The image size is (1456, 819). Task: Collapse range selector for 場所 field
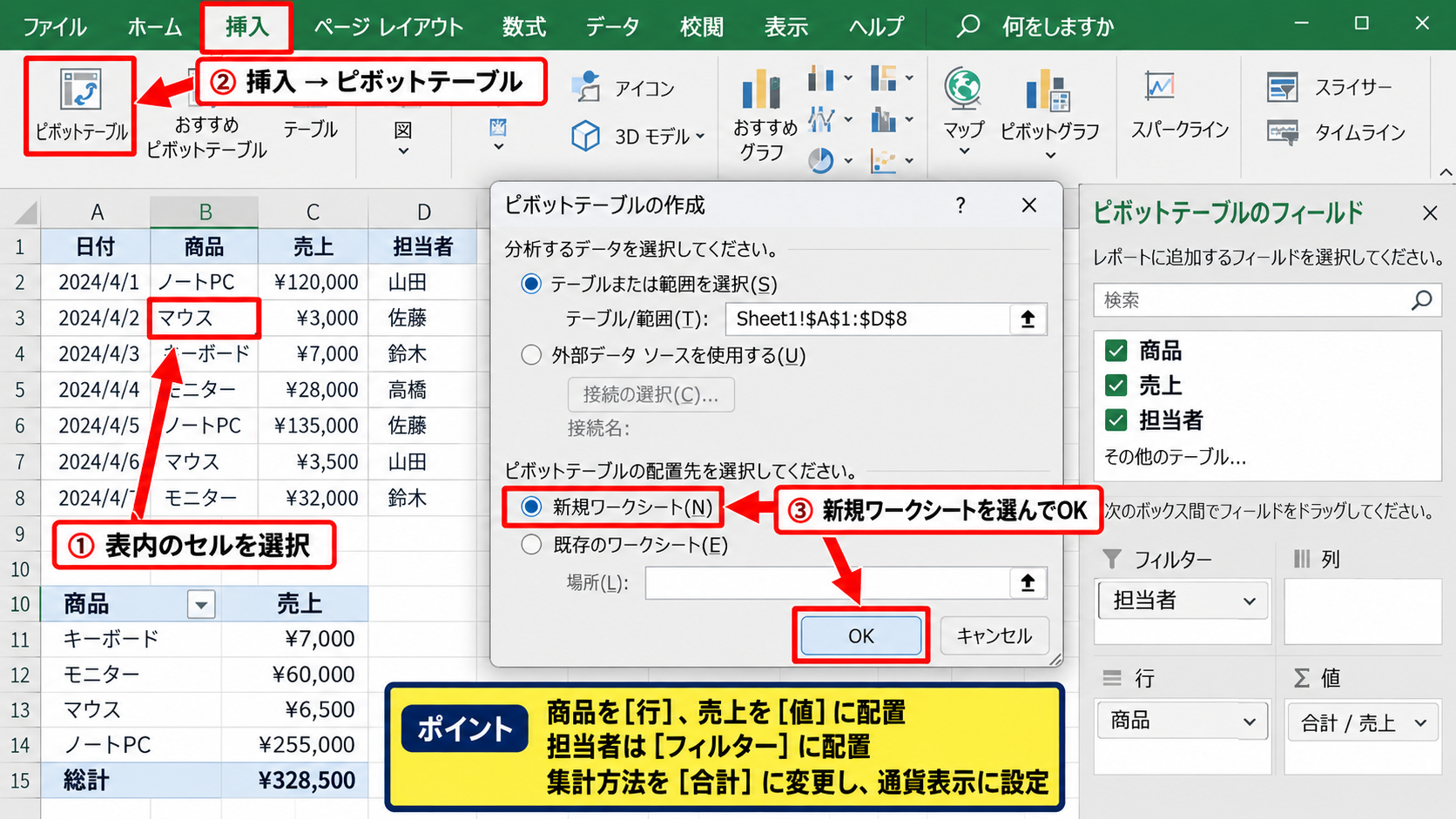[x=1028, y=582]
